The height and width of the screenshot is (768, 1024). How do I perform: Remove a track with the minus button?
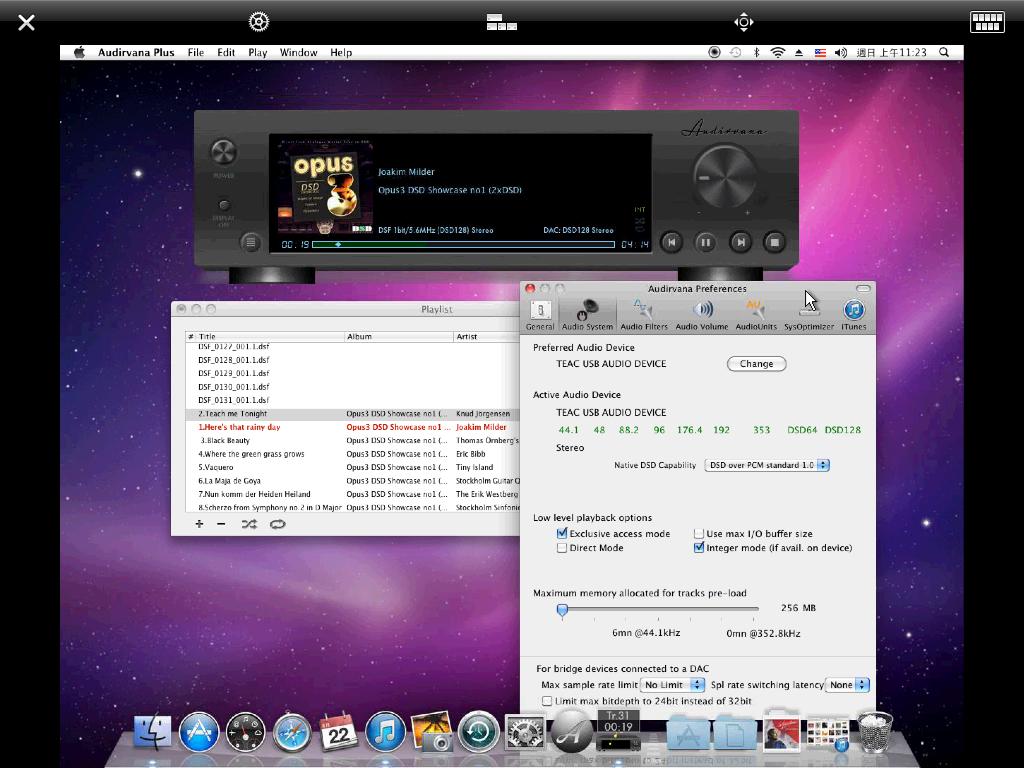click(x=221, y=524)
